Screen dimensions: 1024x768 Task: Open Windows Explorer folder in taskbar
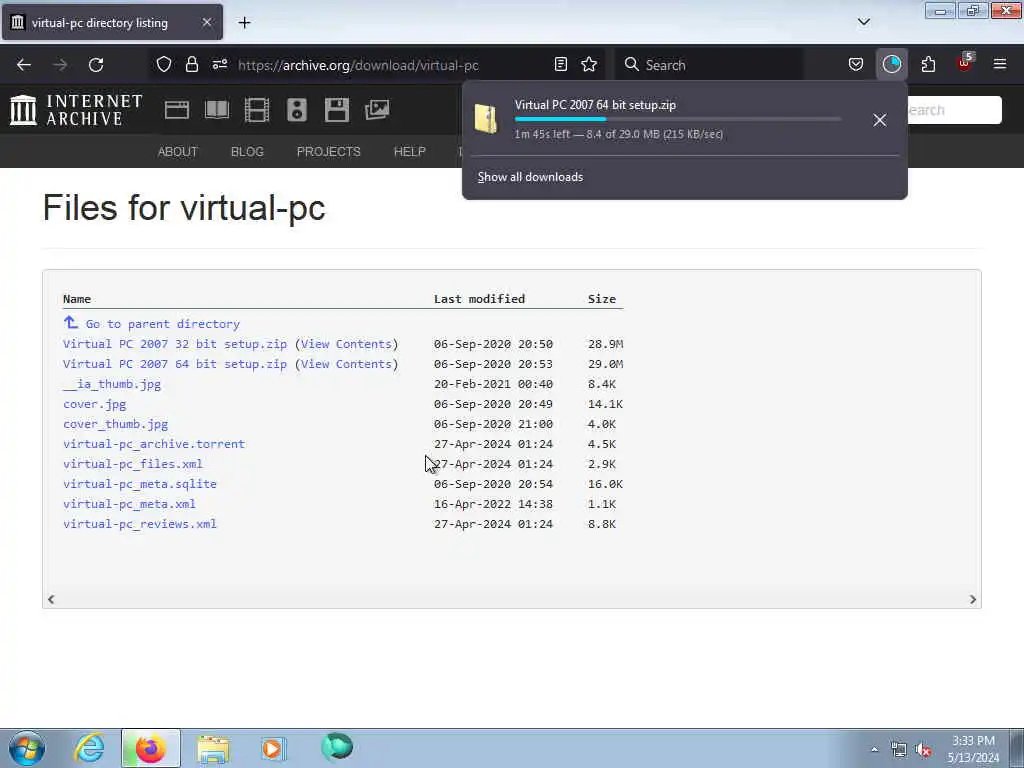coord(213,748)
